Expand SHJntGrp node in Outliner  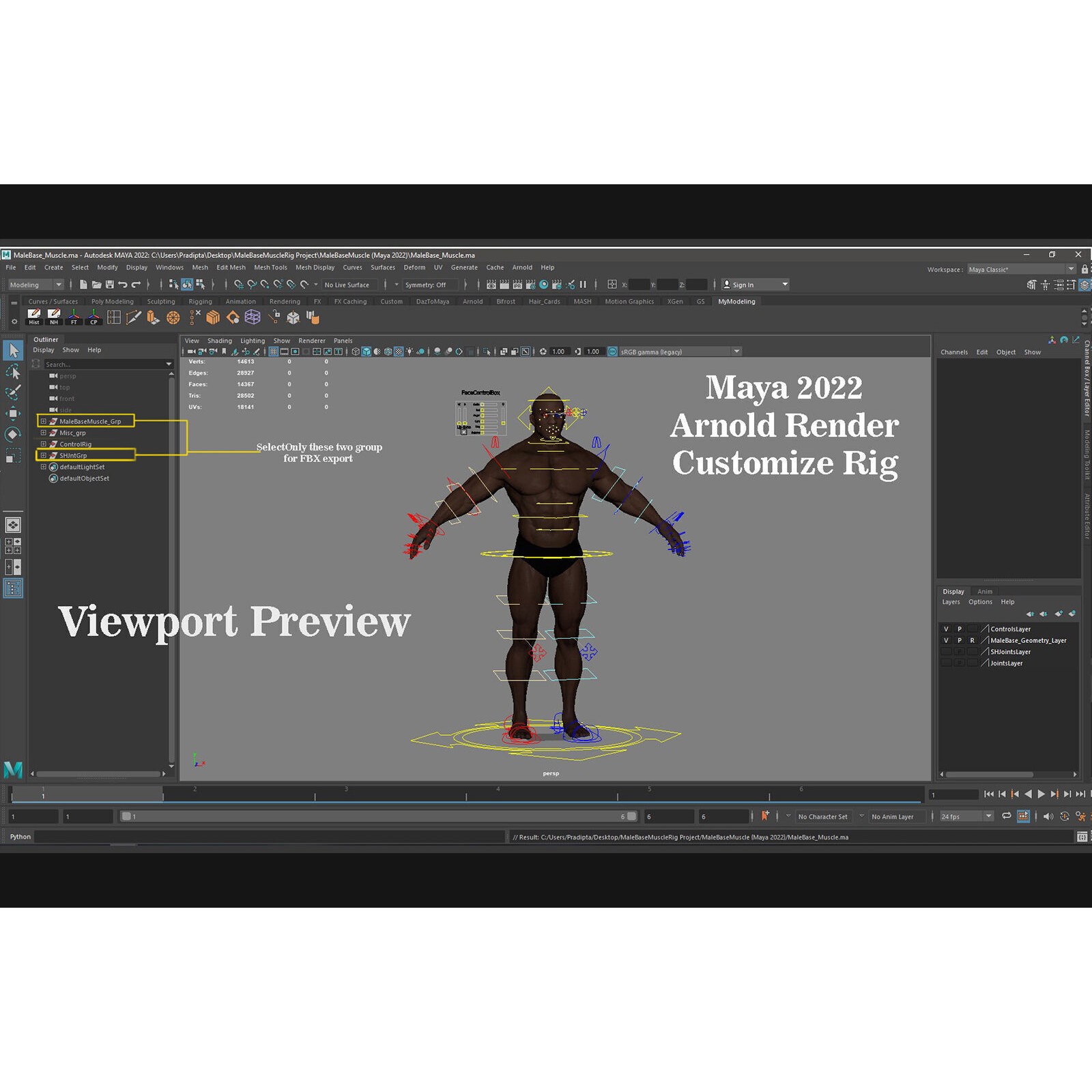tap(43, 455)
